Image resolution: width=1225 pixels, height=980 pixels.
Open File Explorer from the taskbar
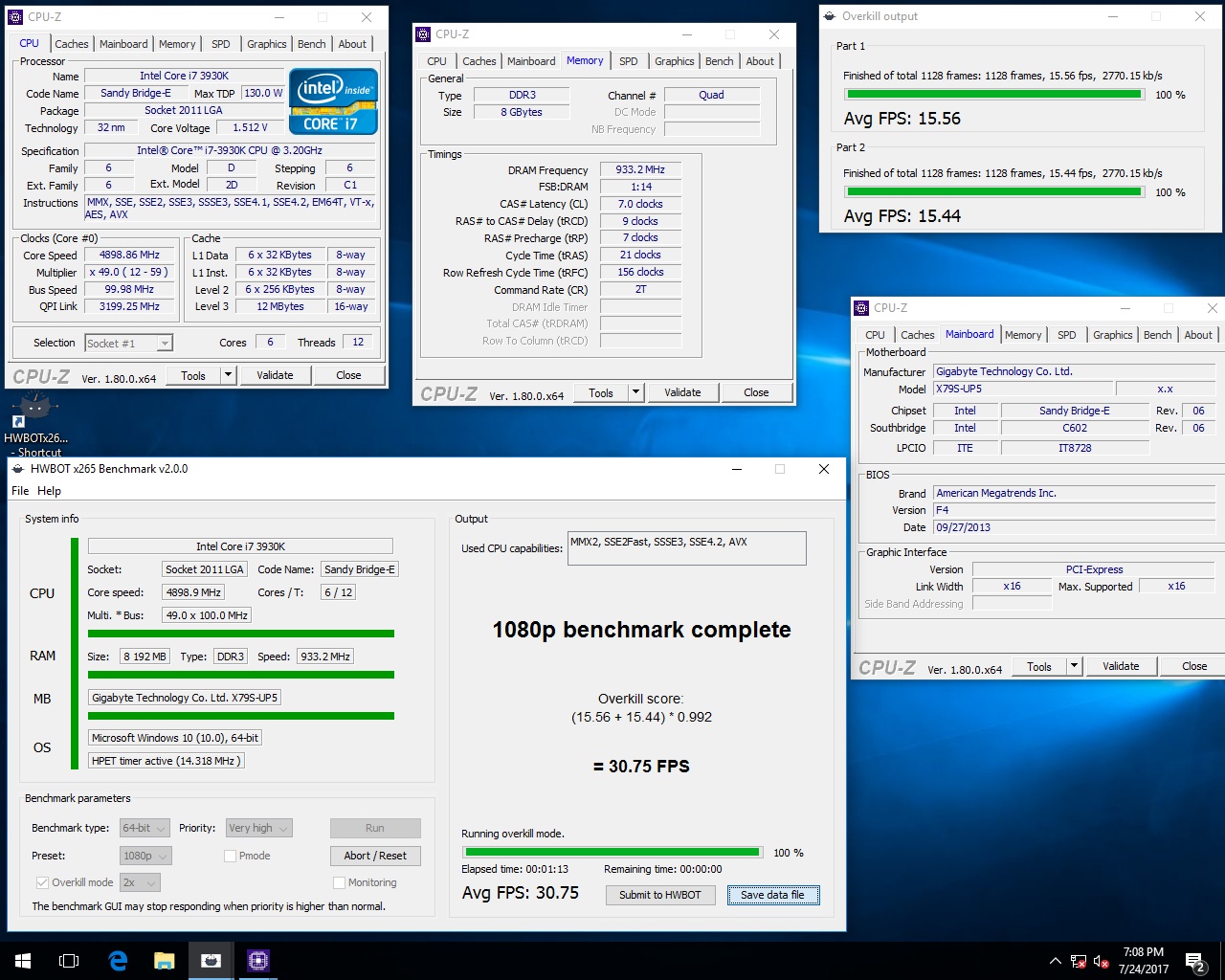tap(164, 960)
